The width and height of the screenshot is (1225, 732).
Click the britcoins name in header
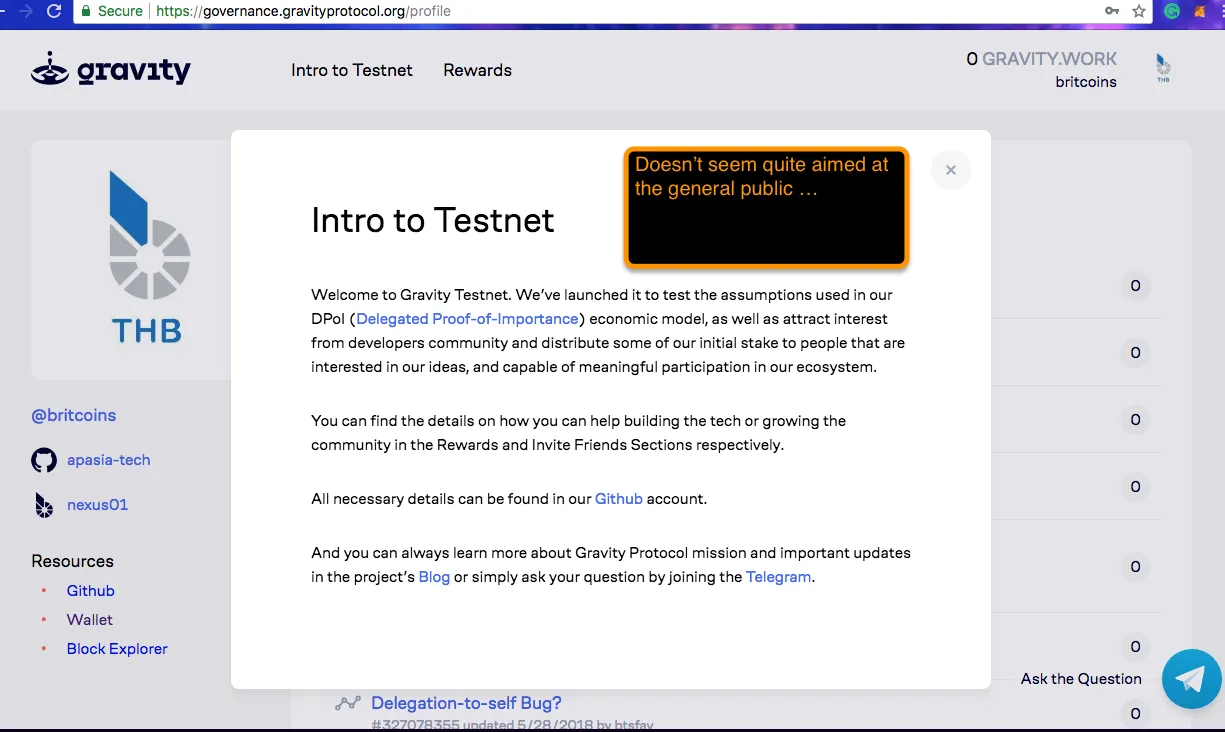point(1086,82)
